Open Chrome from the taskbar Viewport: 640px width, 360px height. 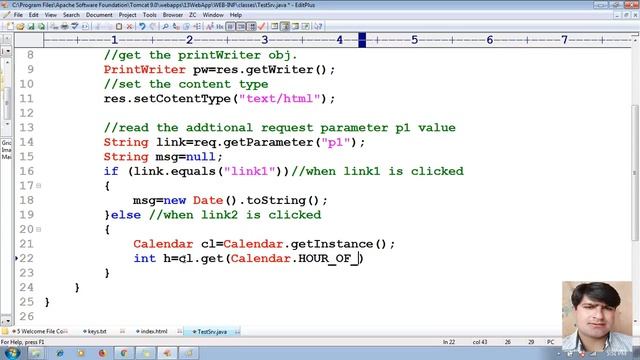(x=124, y=353)
